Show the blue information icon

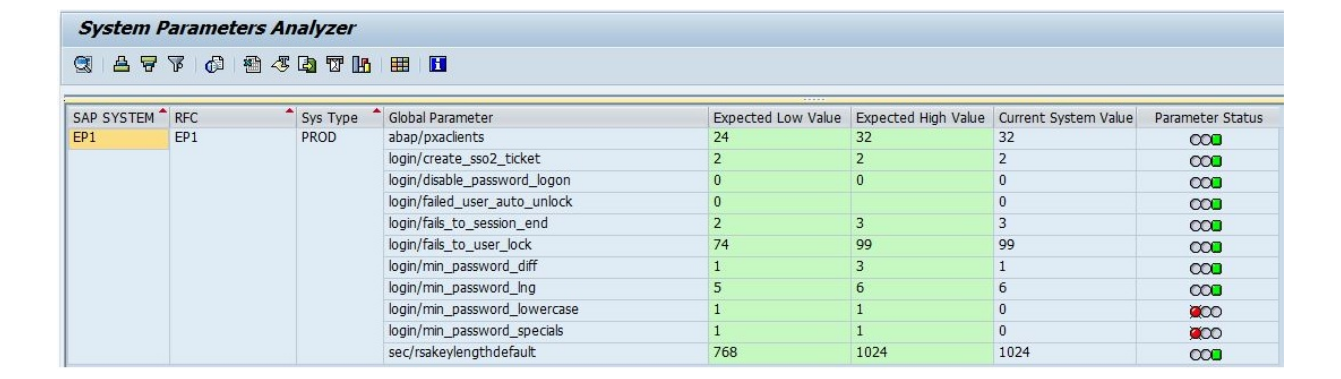438,65
